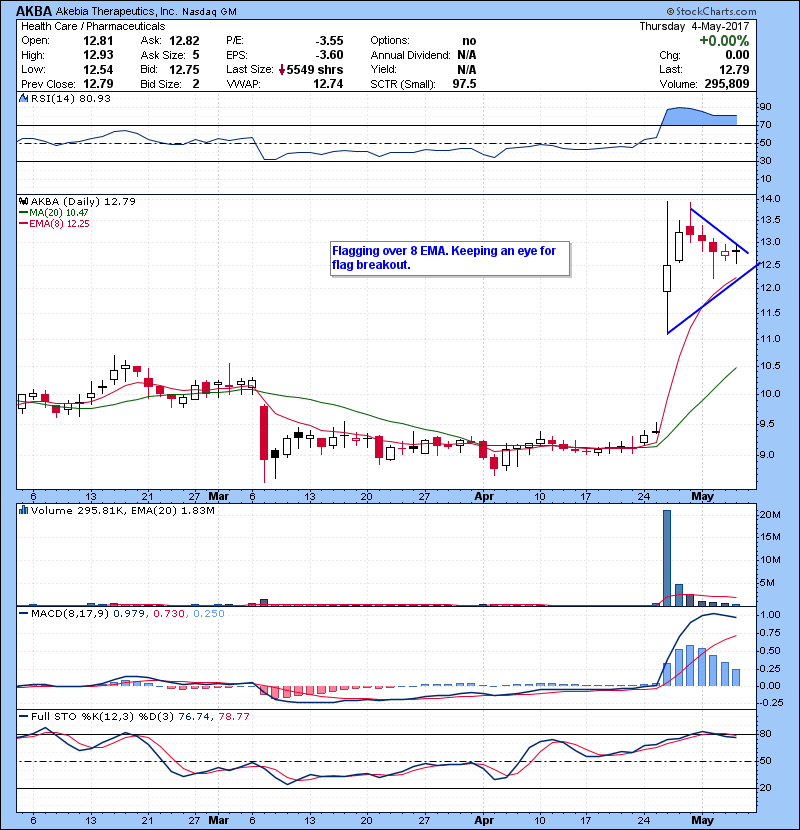Click the Nasdaq GM exchange label
Image resolution: width=800 pixels, height=830 pixels.
point(210,12)
